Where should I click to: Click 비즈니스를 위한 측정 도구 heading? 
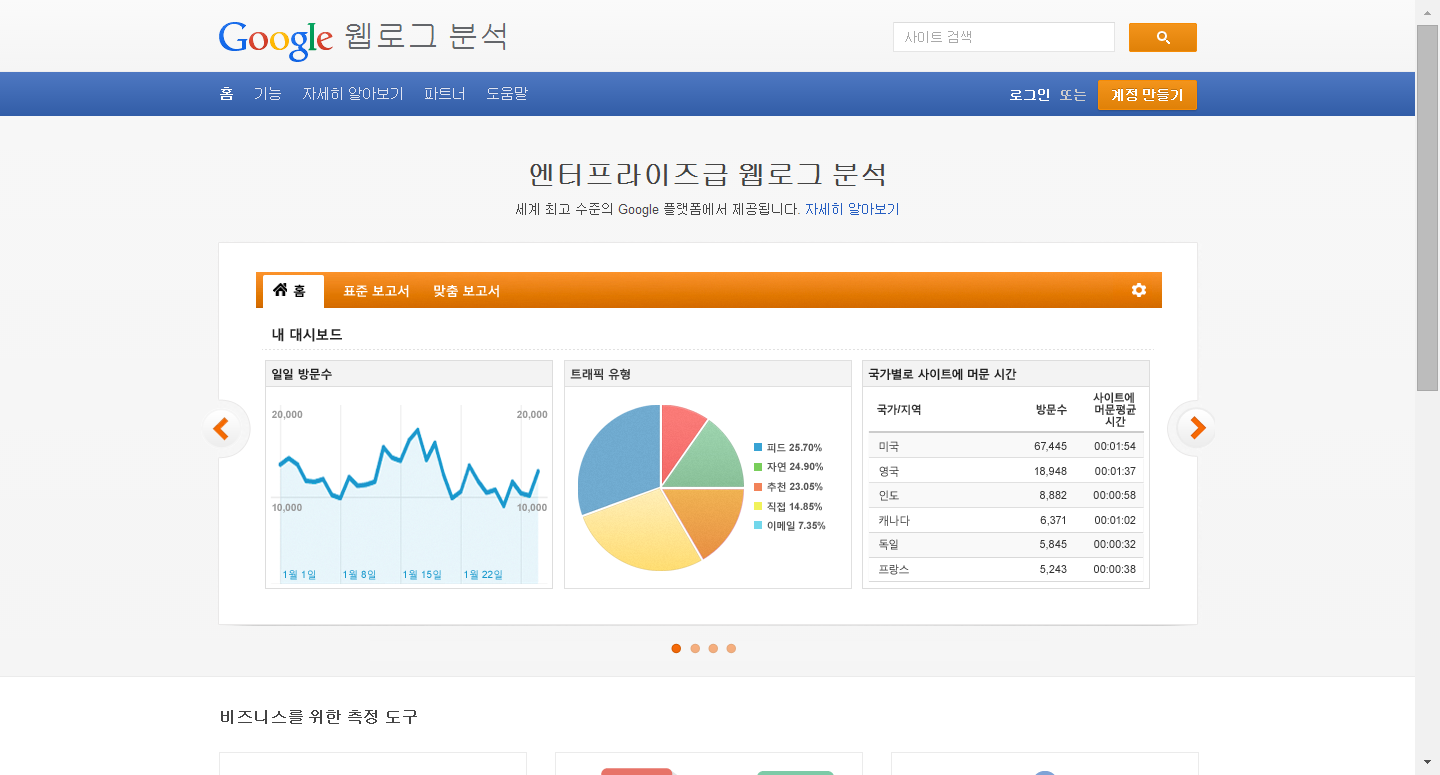coord(319,717)
